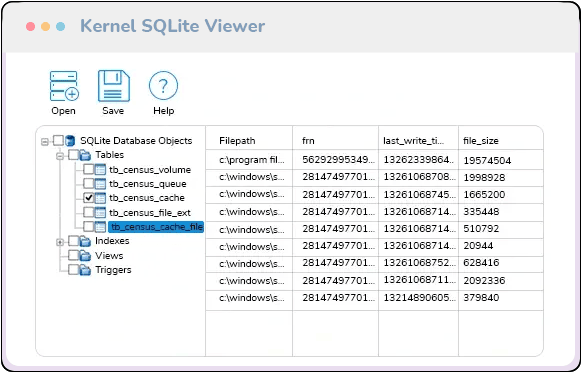The height and width of the screenshot is (372, 581).
Task: Check the tb_census_volume checkbox
Action: click(x=89, y=169)
